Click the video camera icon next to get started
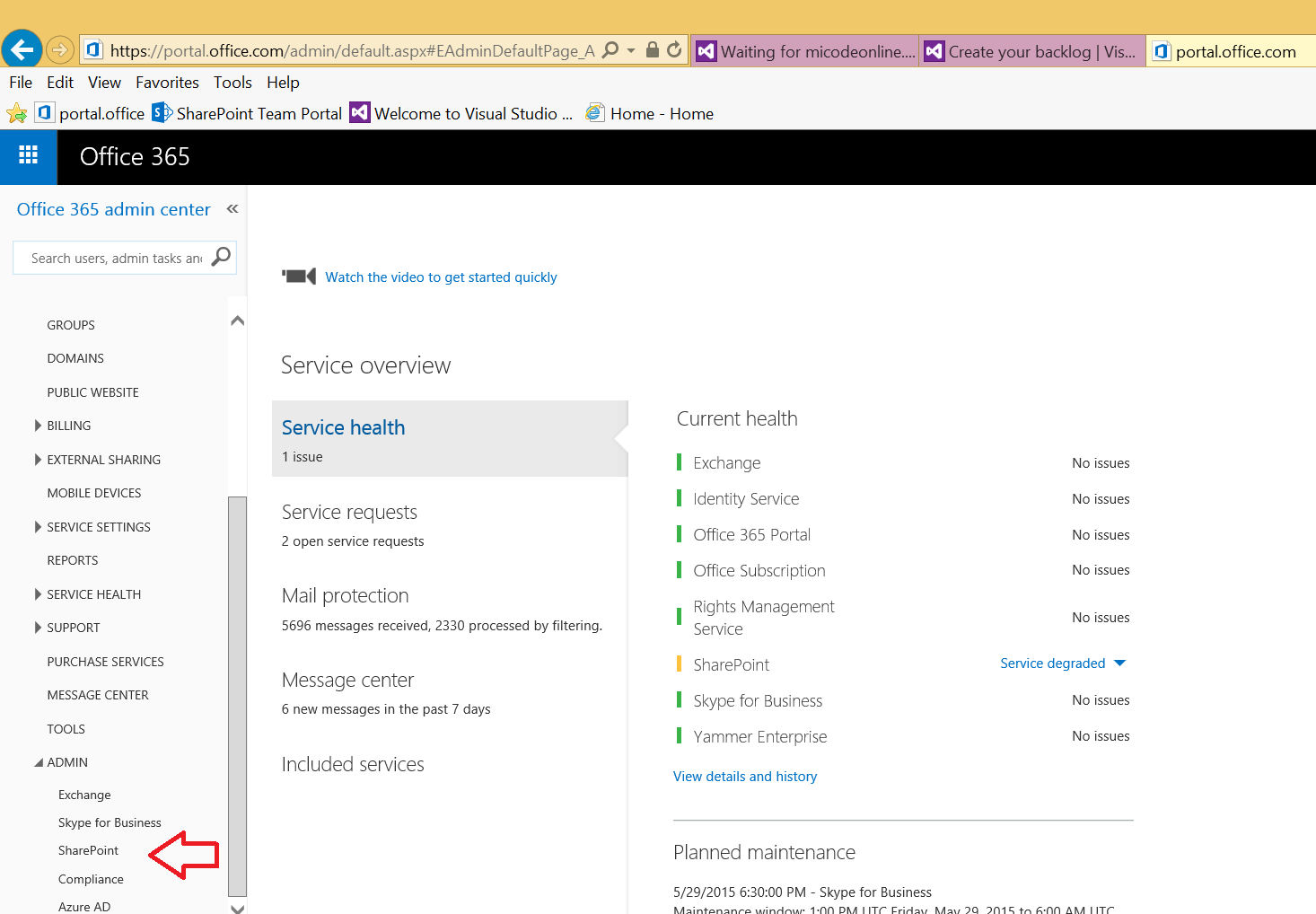 point(298,276)
